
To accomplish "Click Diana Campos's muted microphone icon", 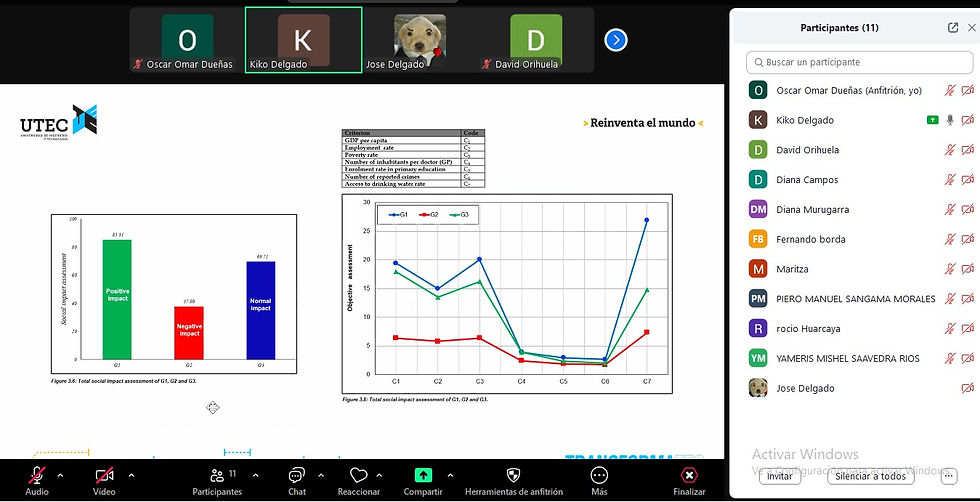I will (950, 180).
